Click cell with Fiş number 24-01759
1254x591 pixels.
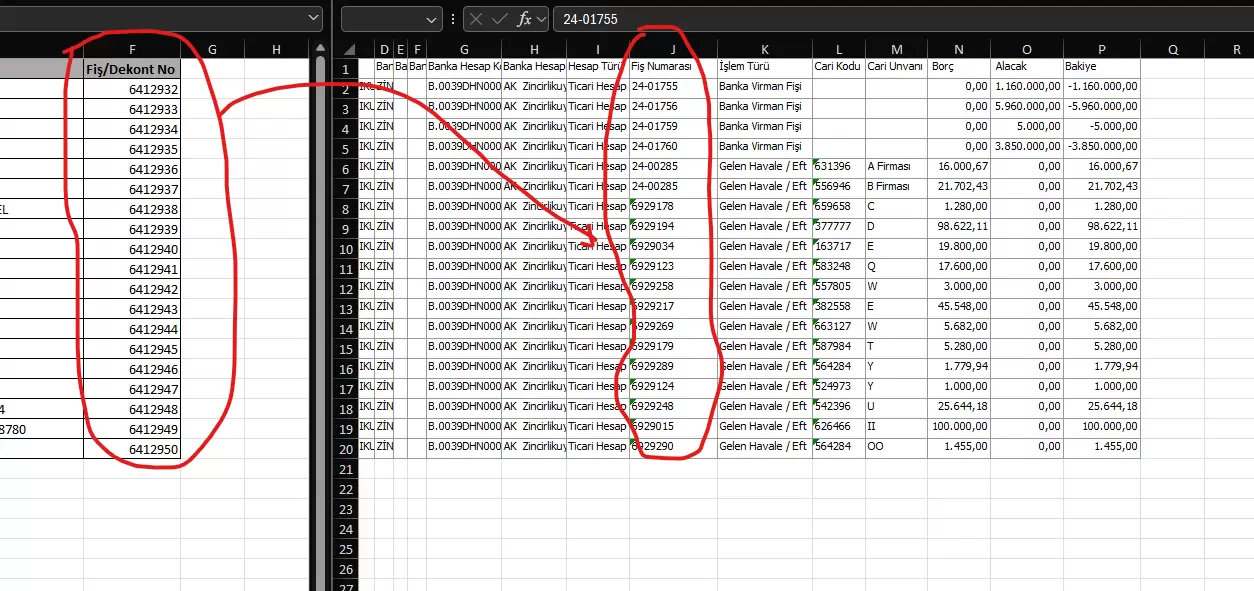(673, 127)
